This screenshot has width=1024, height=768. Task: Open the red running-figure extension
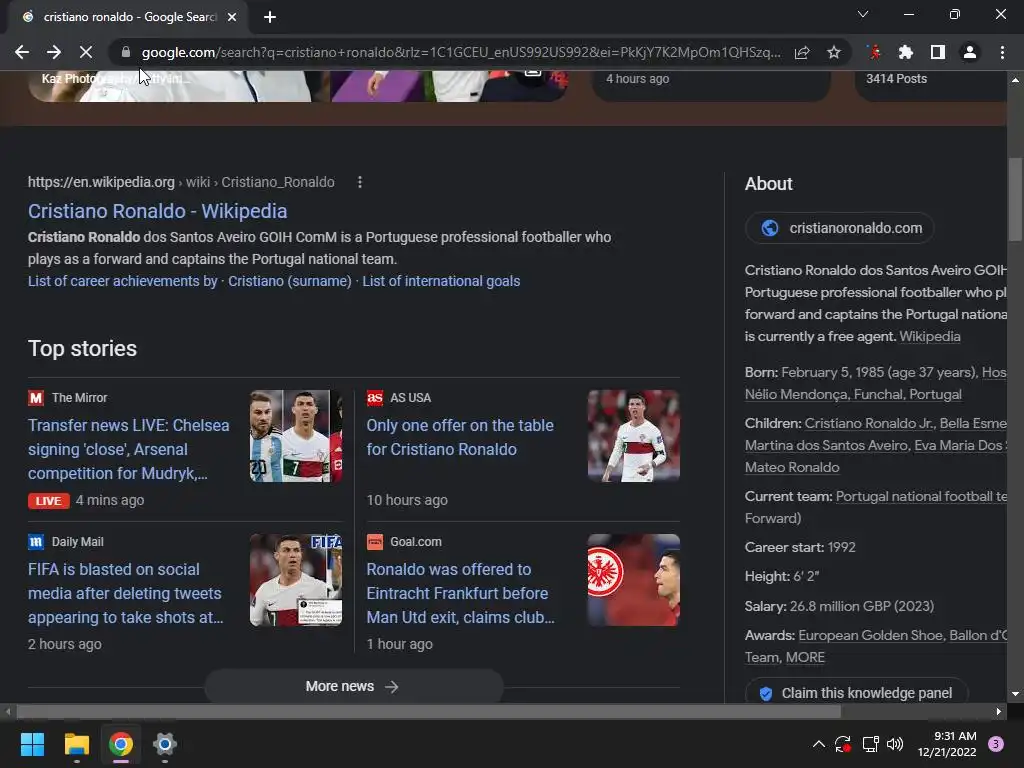point(874,52)
